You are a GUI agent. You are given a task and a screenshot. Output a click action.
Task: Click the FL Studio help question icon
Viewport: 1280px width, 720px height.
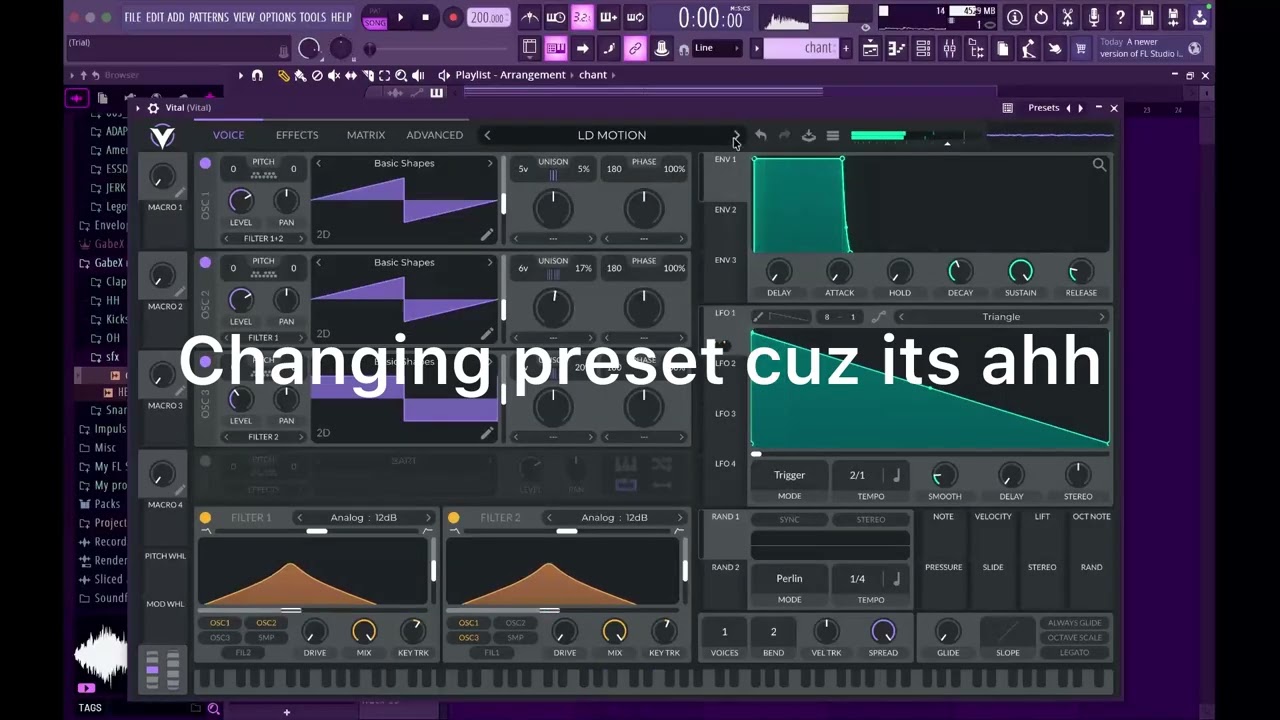point(1120,17)
